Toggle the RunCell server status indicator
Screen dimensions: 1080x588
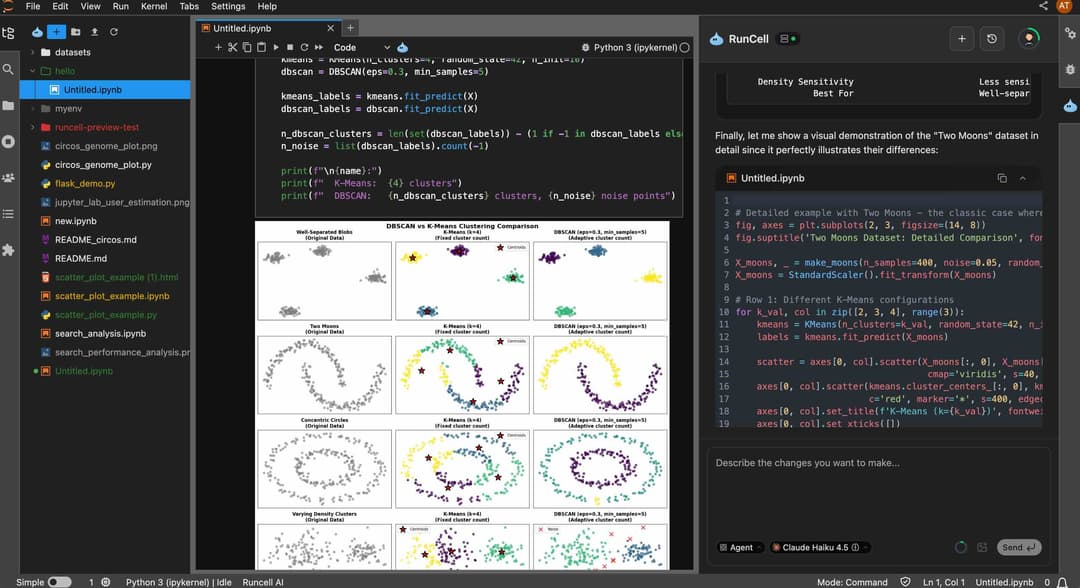(x=787, y=39)
